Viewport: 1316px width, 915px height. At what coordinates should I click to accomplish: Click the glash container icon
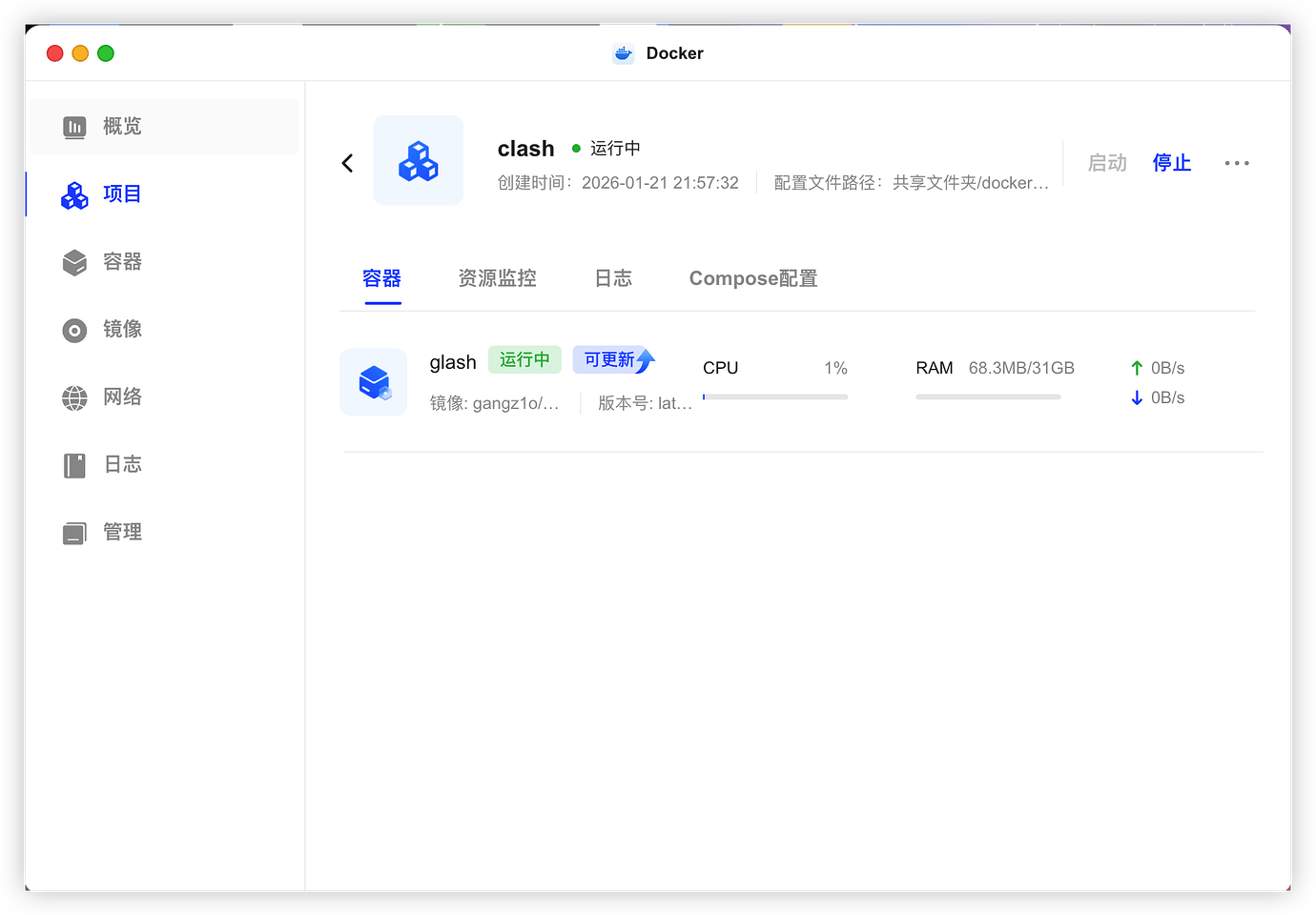point(374,382)
